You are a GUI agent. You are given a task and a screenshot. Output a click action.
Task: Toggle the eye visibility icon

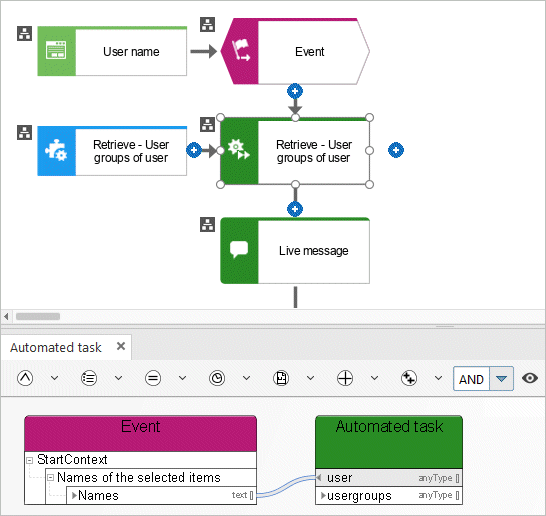[x=530, y=378]
